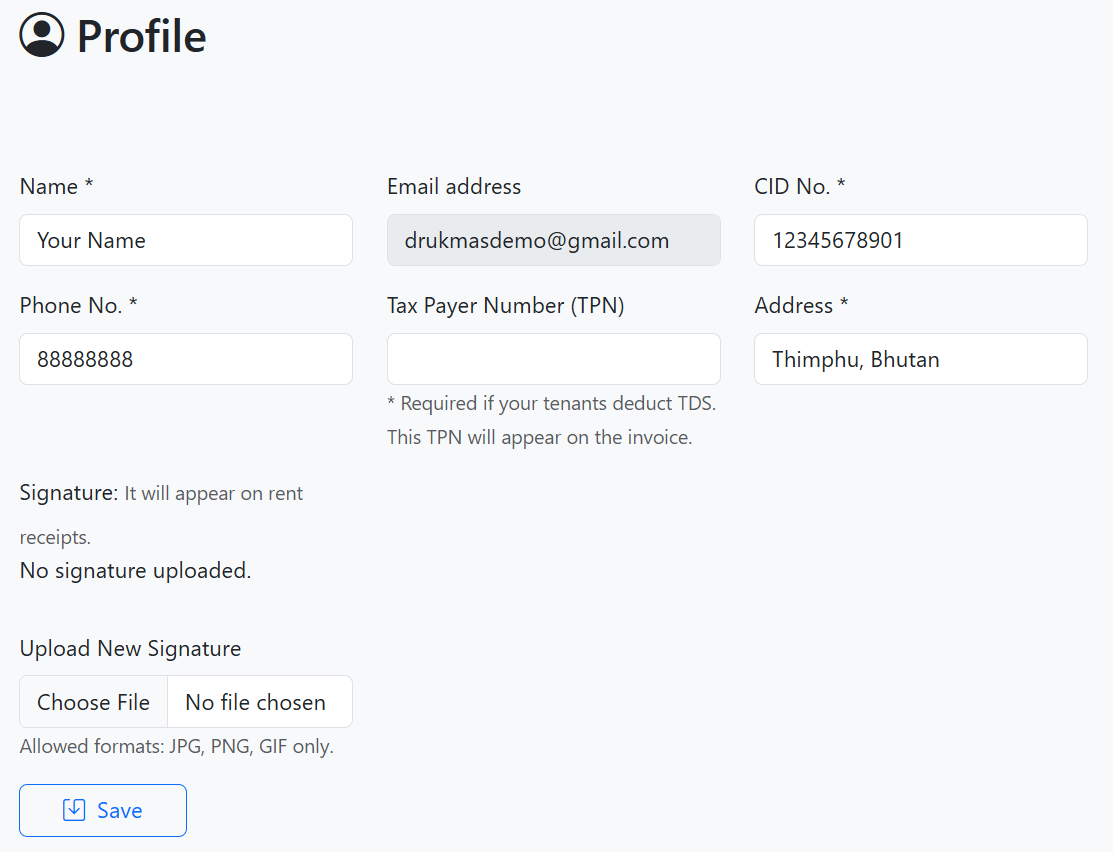Click the download icon inside Save button
The width and height of the screenshot is (1113, 852).
click(x=74, y=810)
